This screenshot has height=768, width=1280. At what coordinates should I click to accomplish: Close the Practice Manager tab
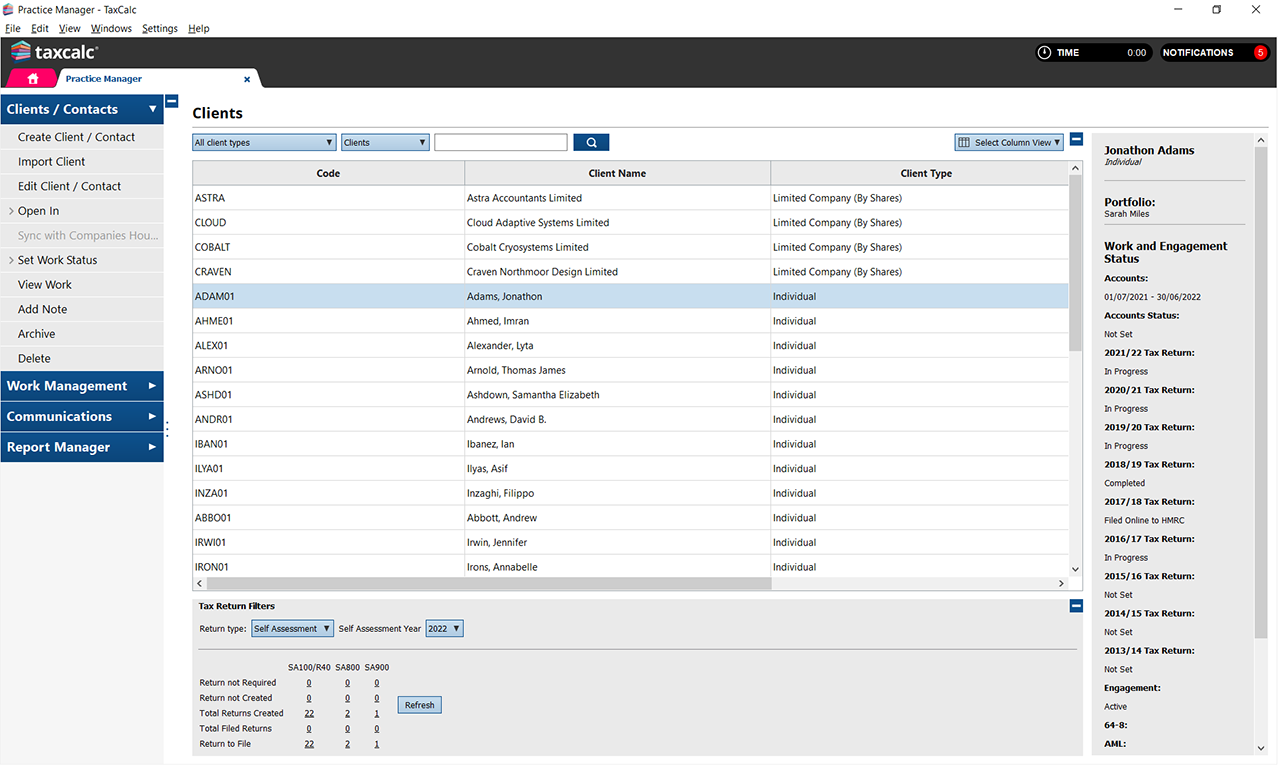click(x=247, y=79)
